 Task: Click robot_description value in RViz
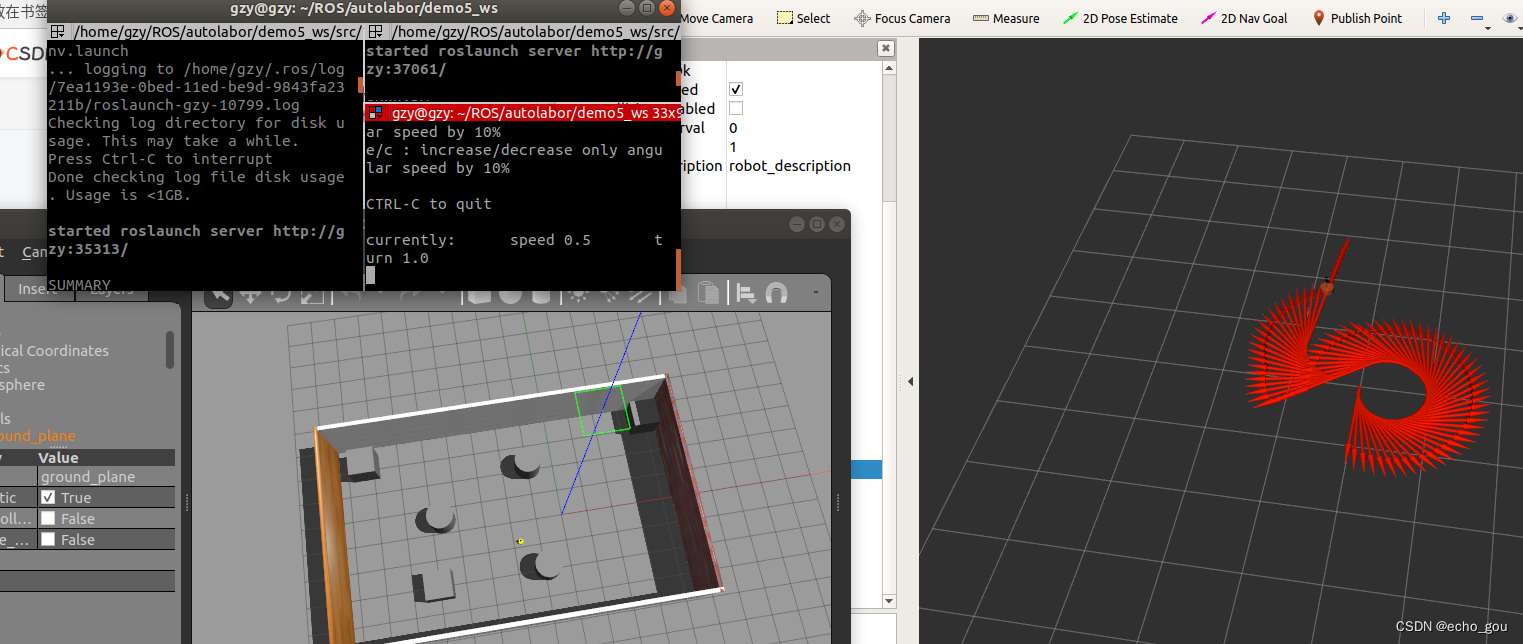coord(790,166)
